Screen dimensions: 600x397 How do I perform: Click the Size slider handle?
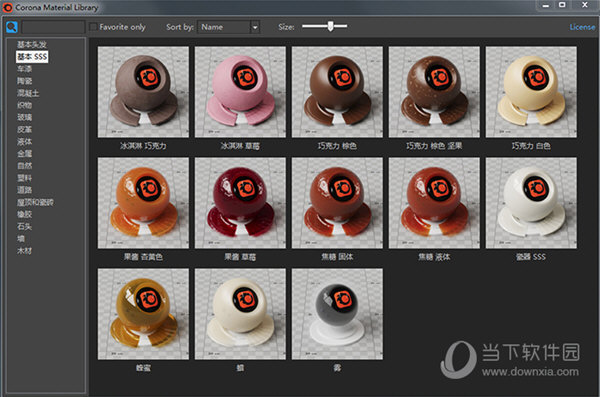[330, 26]
